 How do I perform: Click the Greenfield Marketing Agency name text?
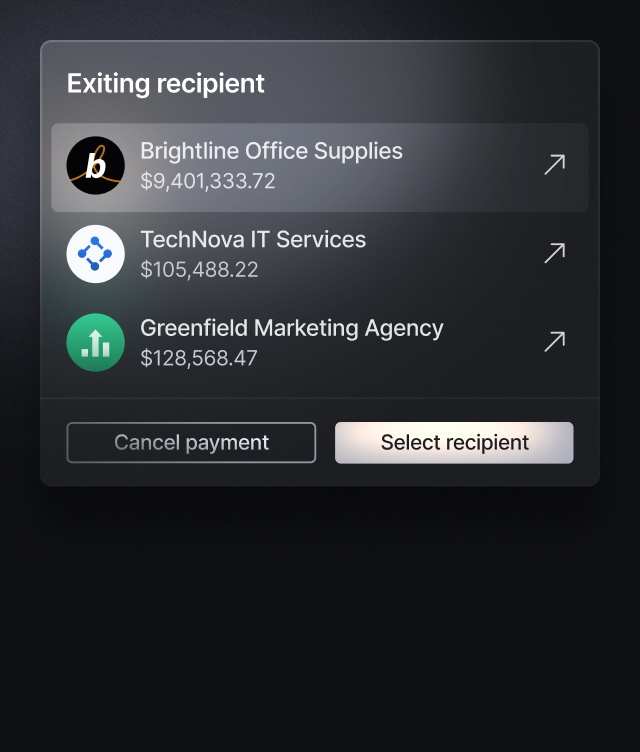(x=291, y=327)
